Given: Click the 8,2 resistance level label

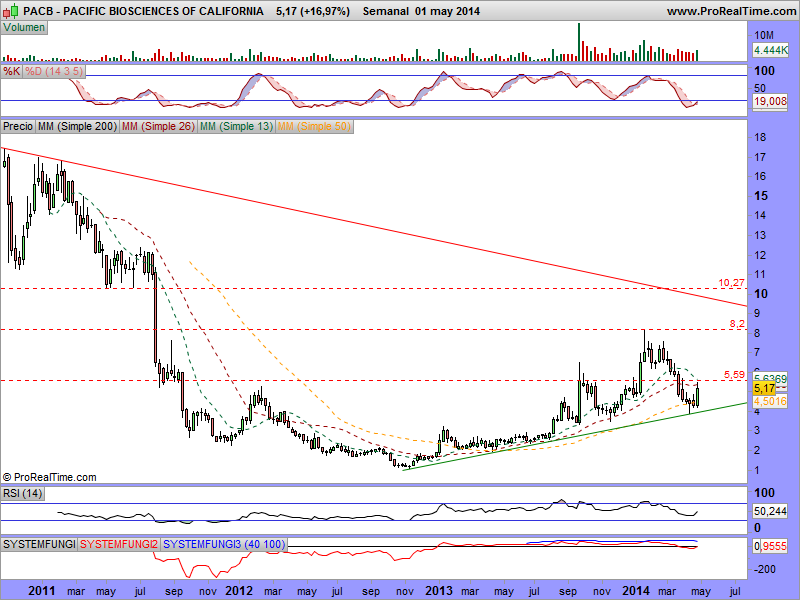Looking at the screenshot, I should (x=737, y=323).
